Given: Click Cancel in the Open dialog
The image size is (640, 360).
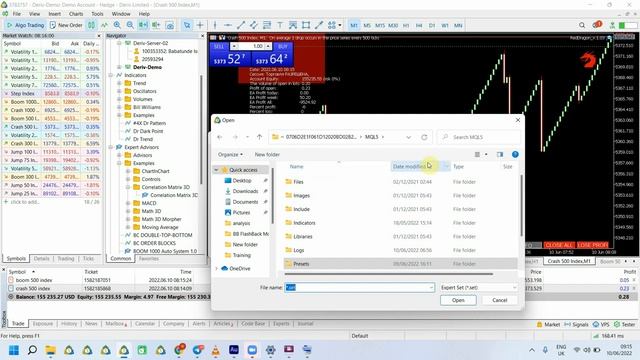Looking at the screenshot, I should pos(500,300).
